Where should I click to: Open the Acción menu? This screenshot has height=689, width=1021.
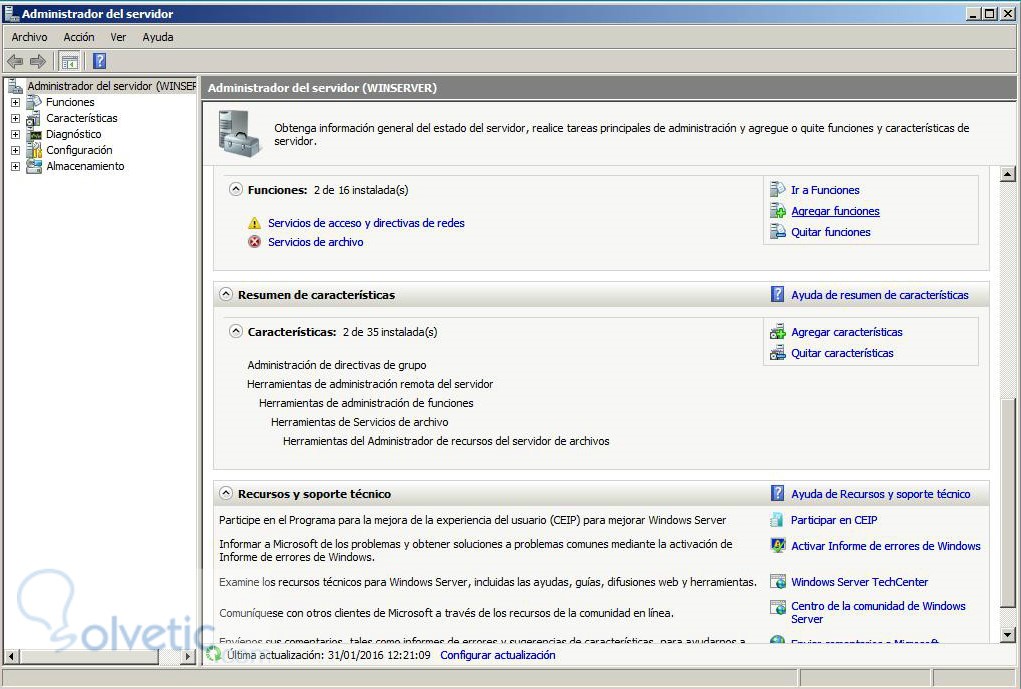(79, 37)
